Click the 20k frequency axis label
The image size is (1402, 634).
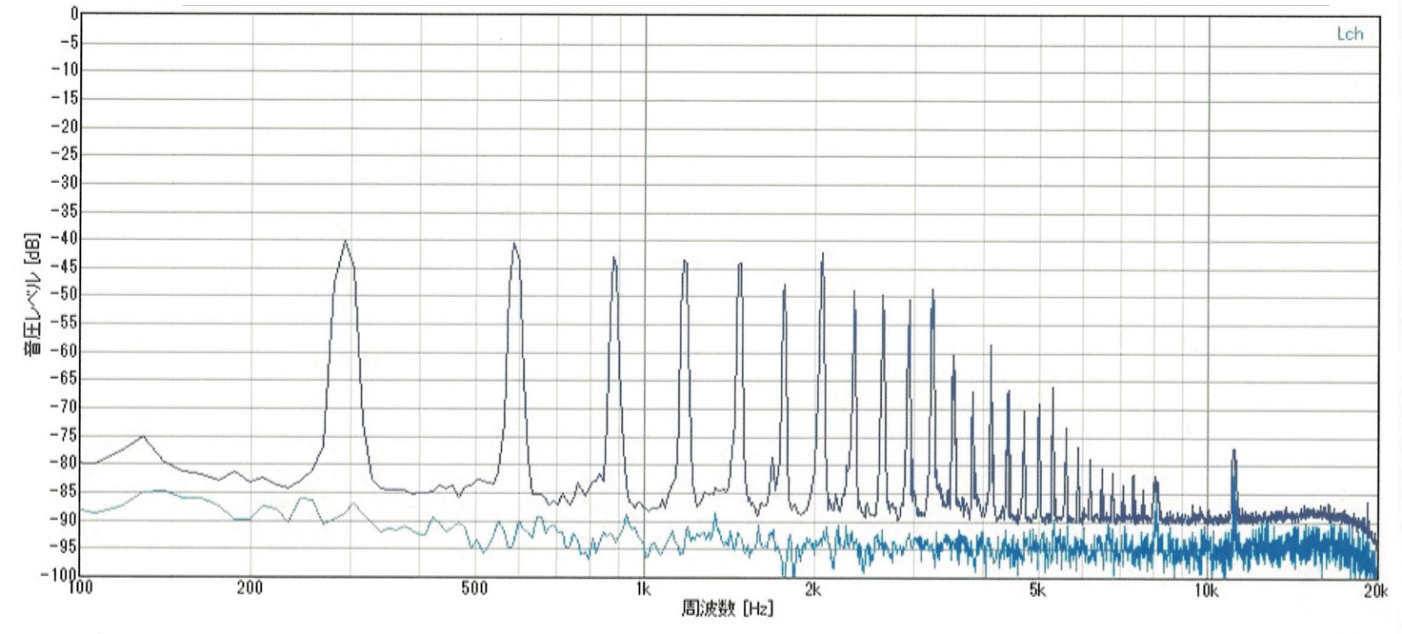[1375, 590]
